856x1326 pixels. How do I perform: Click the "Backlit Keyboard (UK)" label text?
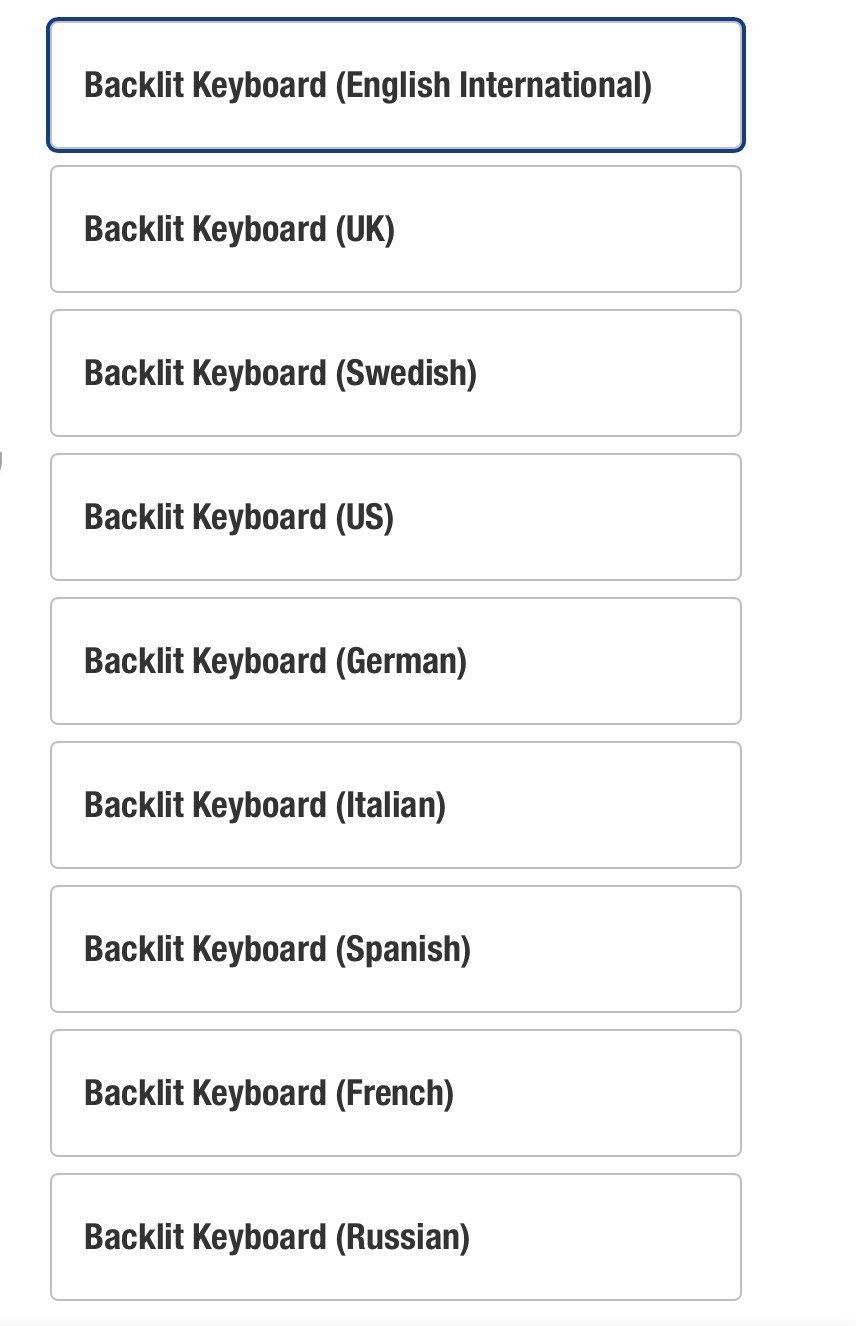coord(239,229)
